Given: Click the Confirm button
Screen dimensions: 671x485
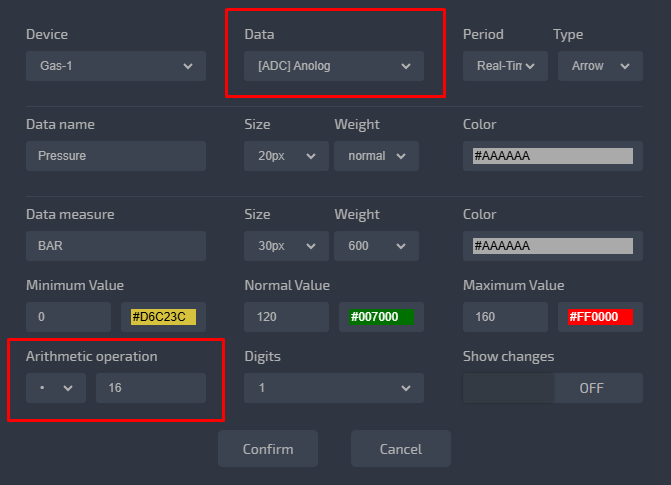Looking at the screenshot, I should [x=268, y=449].
